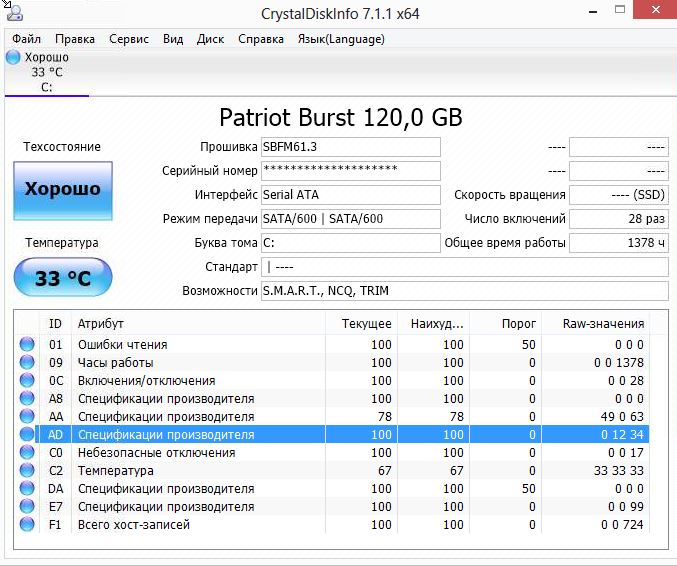Click the ID cell E7
677x566 pixels.
[x=56, y=506]
